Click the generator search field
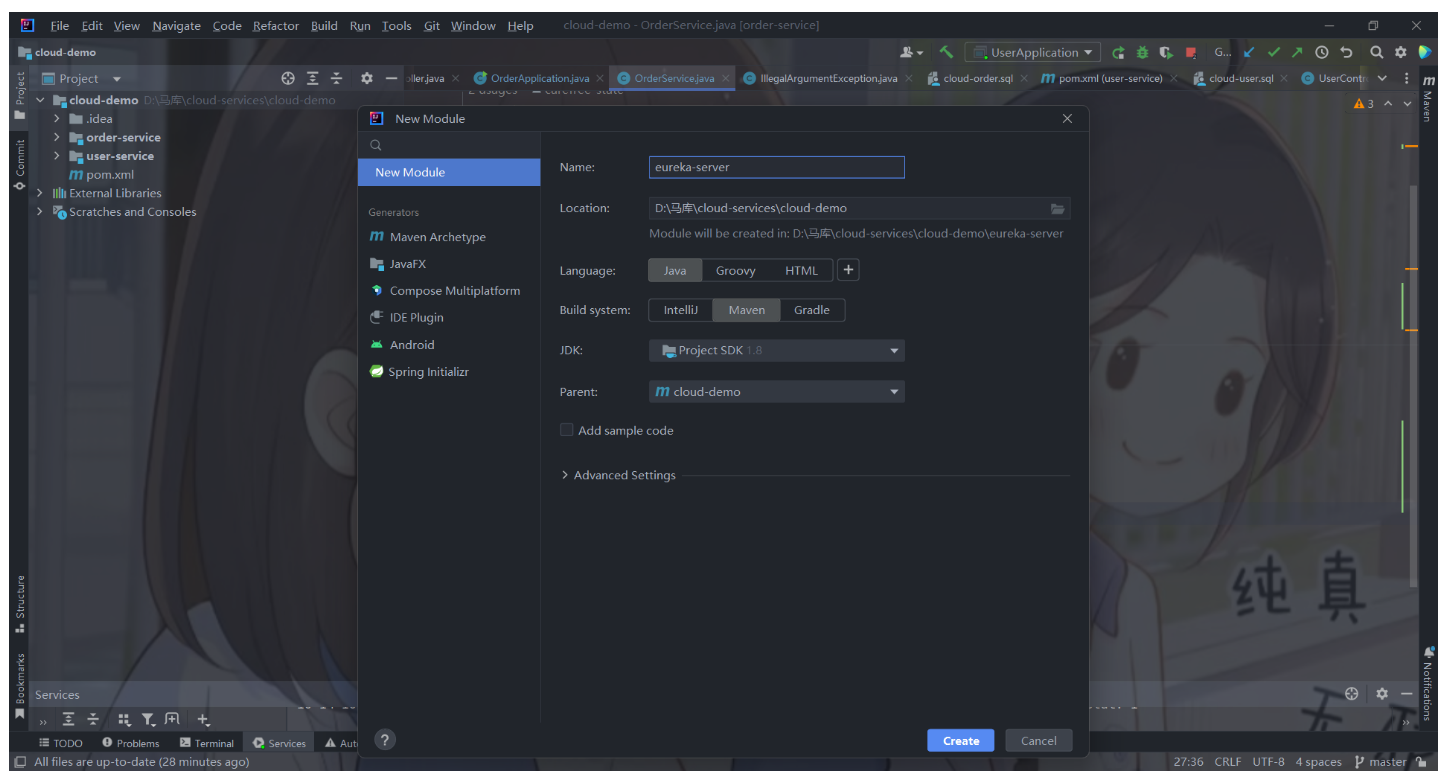Image resolution: width=1452 pixels, height=780 pixels. [449, 145]
